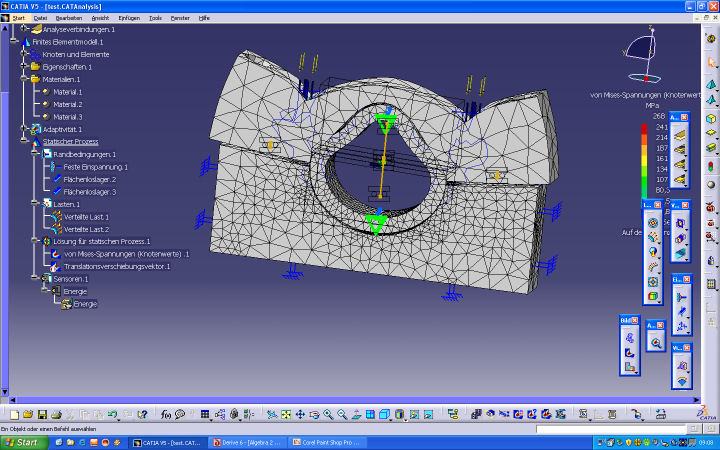The height and width of the screenshot is (450, 720).
Task: Click the gray sphere material icon in right toolbar
Action: click(711, 185)
